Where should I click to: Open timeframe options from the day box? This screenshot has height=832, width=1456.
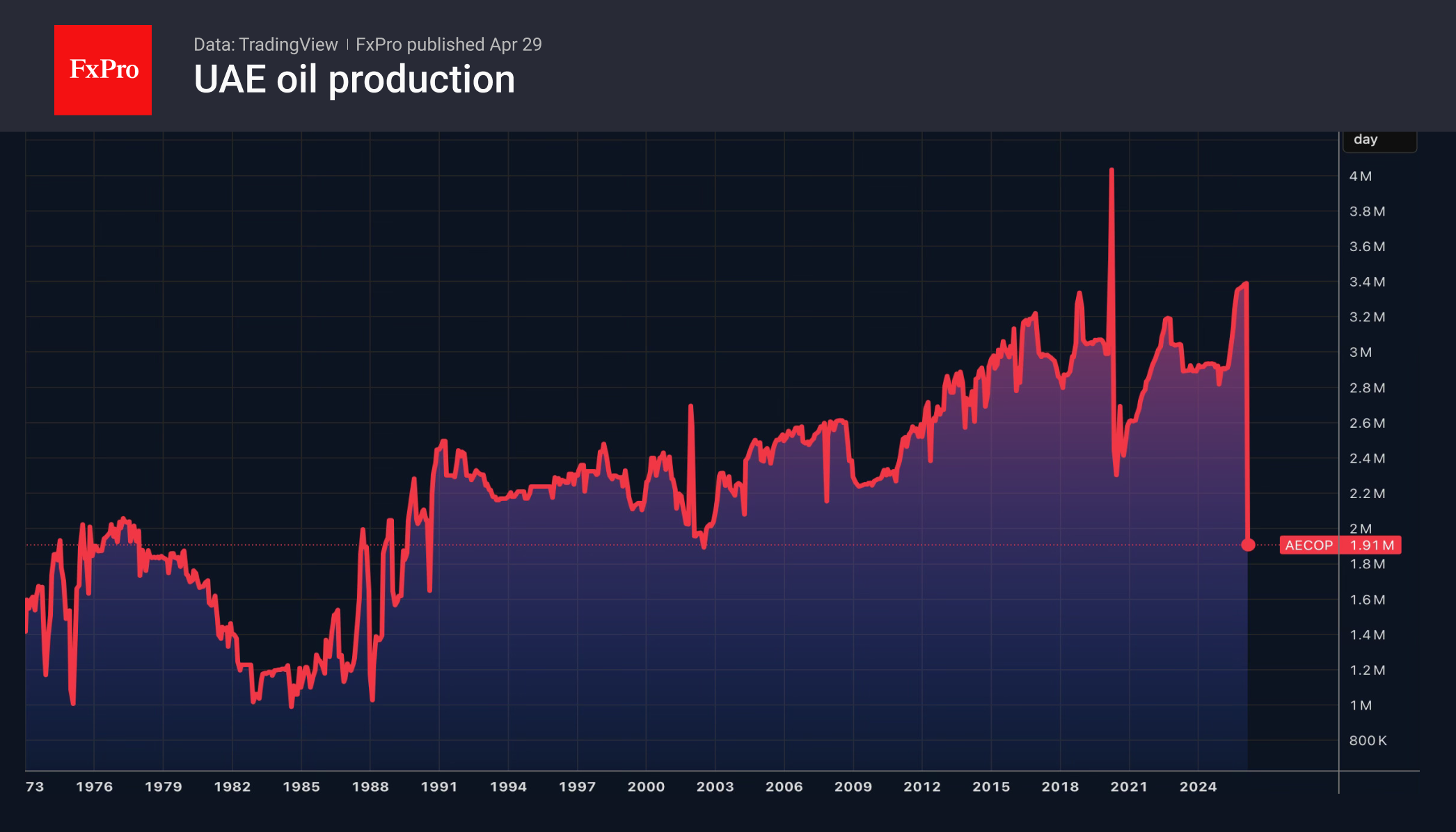click(x=1380, y=139)
